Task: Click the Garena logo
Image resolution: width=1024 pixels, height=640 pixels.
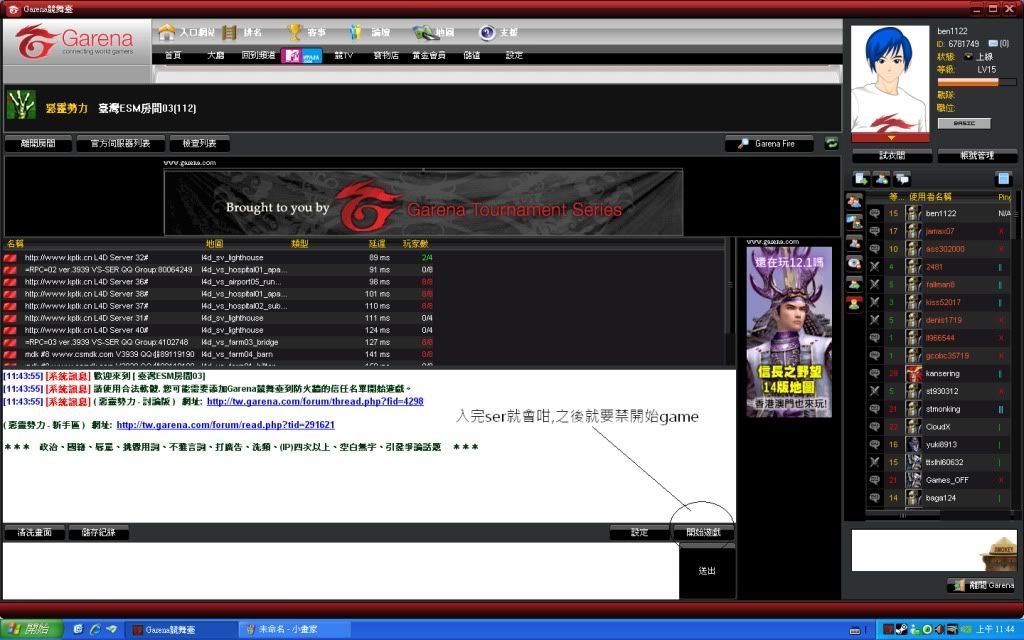Action: [x=74, y=41]
